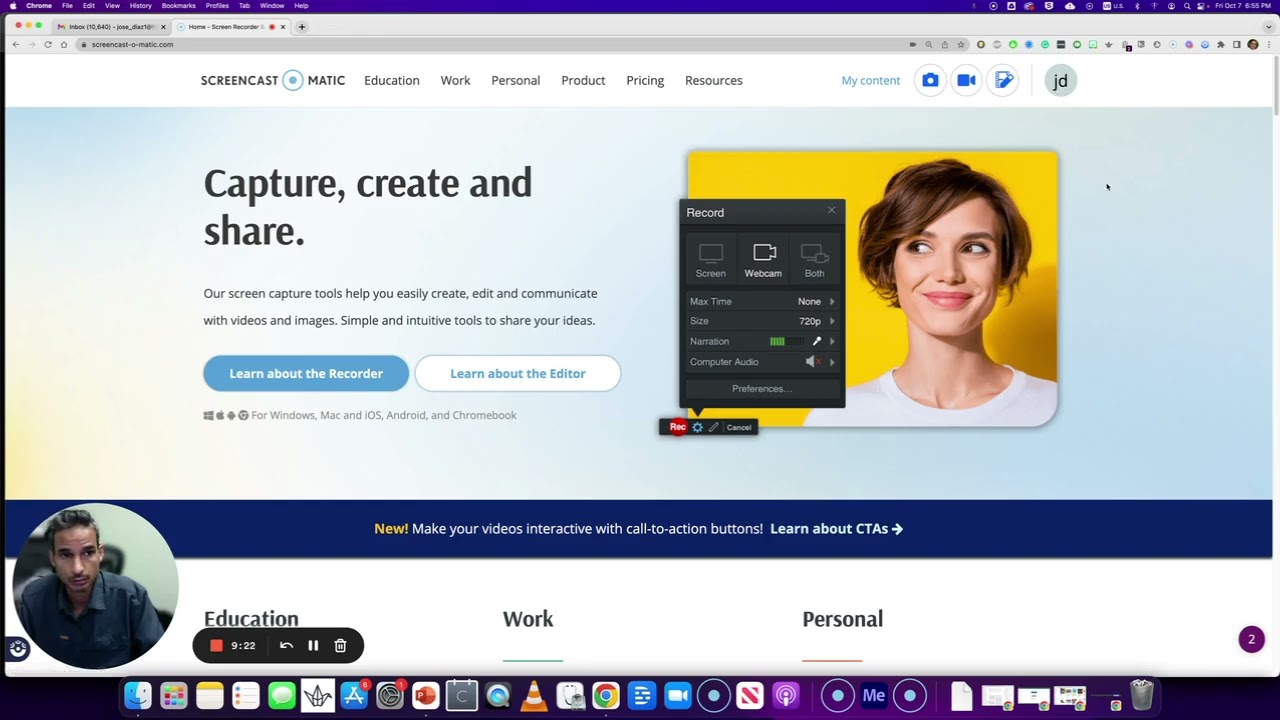This screenshot has width=1280, height=720.
Task: Open Finder from the dock
Action: click(138, 695)
